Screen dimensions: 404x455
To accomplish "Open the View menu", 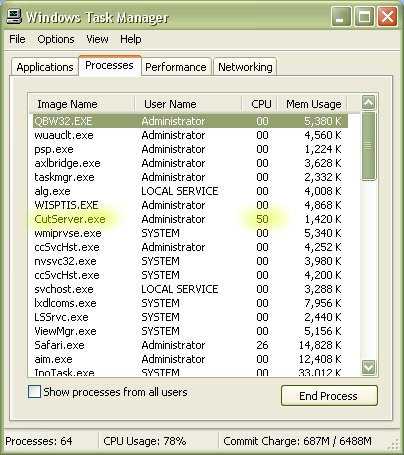I will click(97, 39).
